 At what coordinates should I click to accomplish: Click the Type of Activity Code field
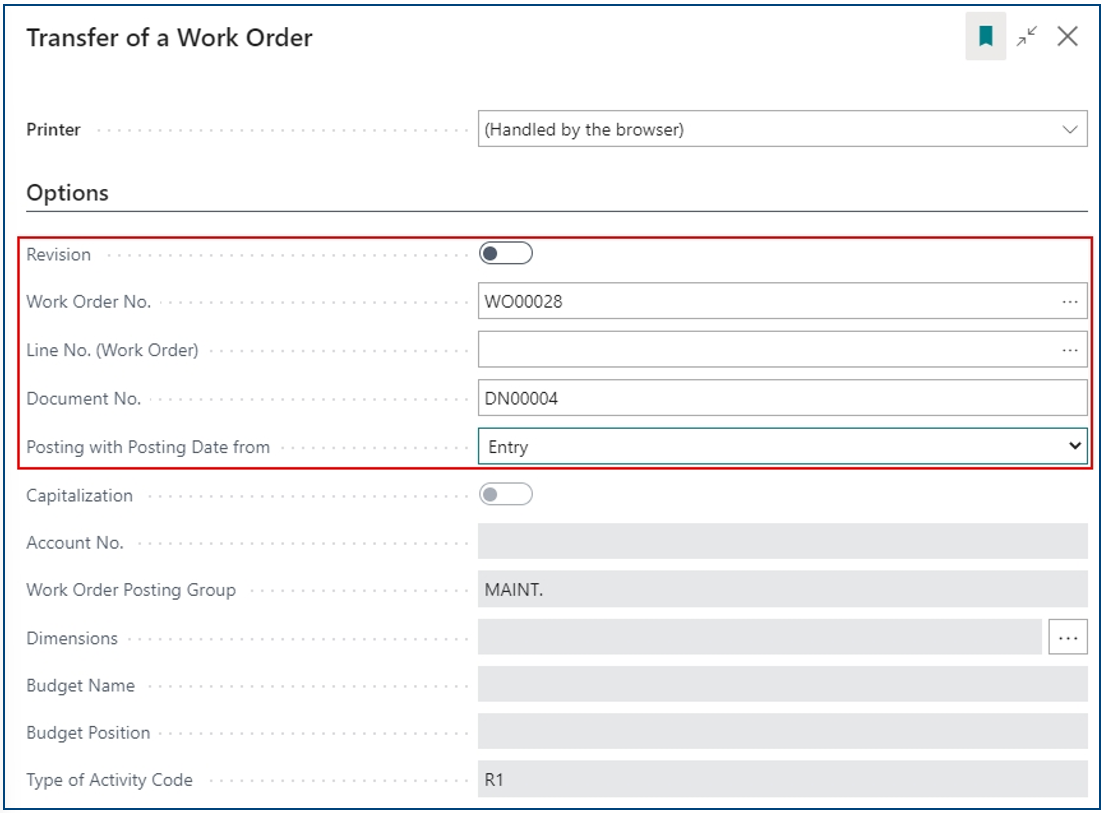click(x=782, y=780)
